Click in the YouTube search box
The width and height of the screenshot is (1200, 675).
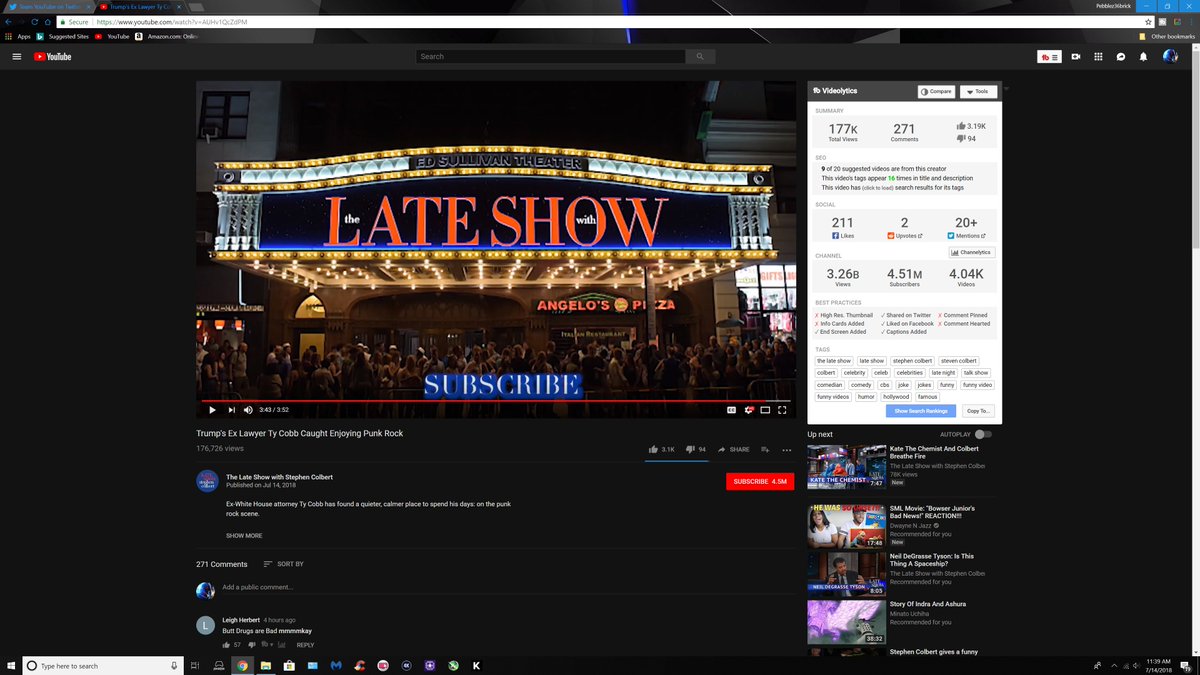pyautogui.click(x=550, y=56)
